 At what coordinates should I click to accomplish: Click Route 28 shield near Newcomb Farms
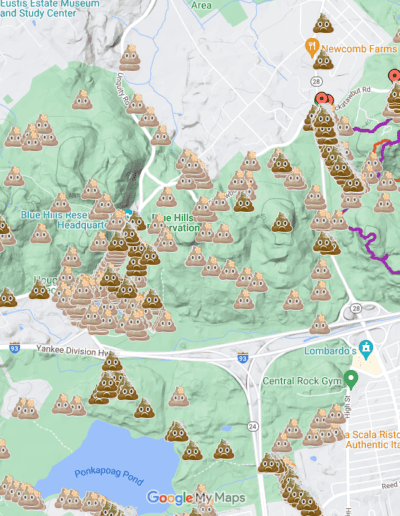point(316,81)
